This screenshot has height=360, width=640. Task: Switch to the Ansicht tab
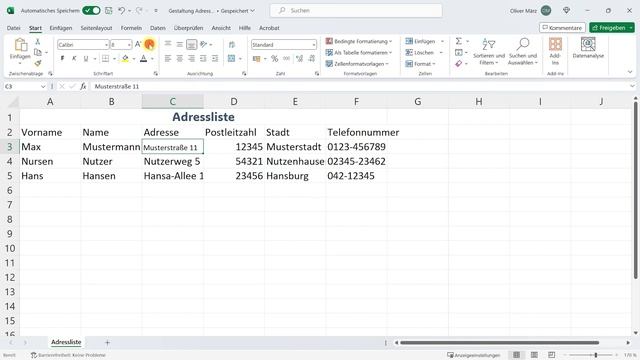(x=221, y=28)
